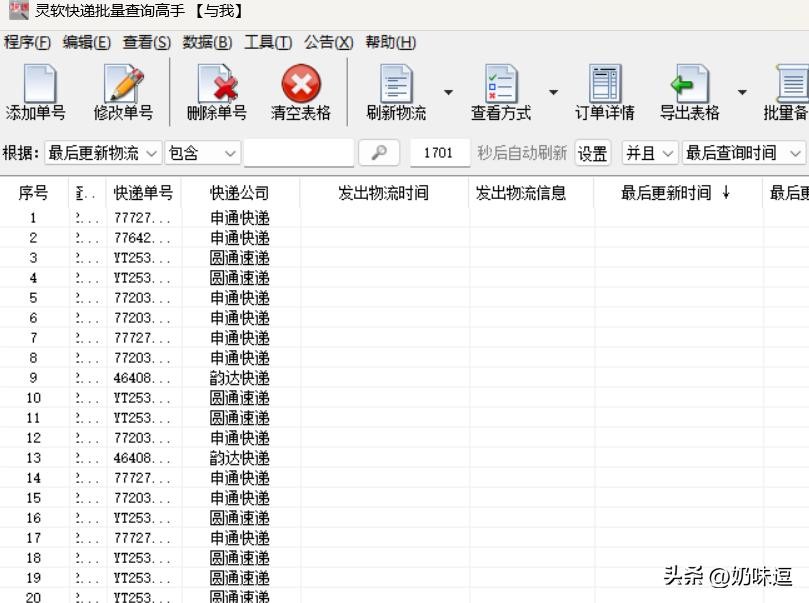Click the 删除单号 delete icon

(x=216, y=85)
